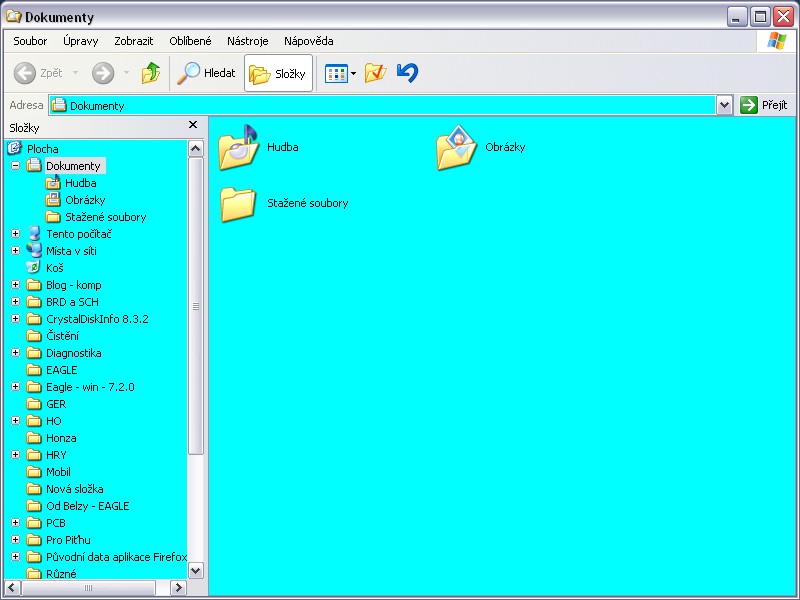Expand the Tento počítač tree node
The image size is (800, 600).
[x=16, y=234]
